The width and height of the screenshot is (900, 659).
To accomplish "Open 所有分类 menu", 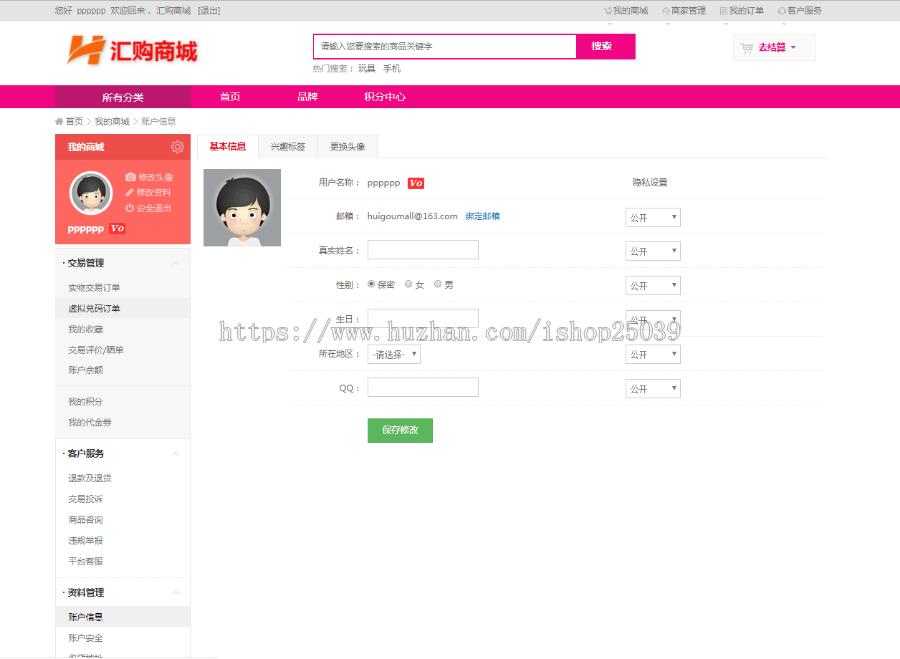I will pos(123,97).
